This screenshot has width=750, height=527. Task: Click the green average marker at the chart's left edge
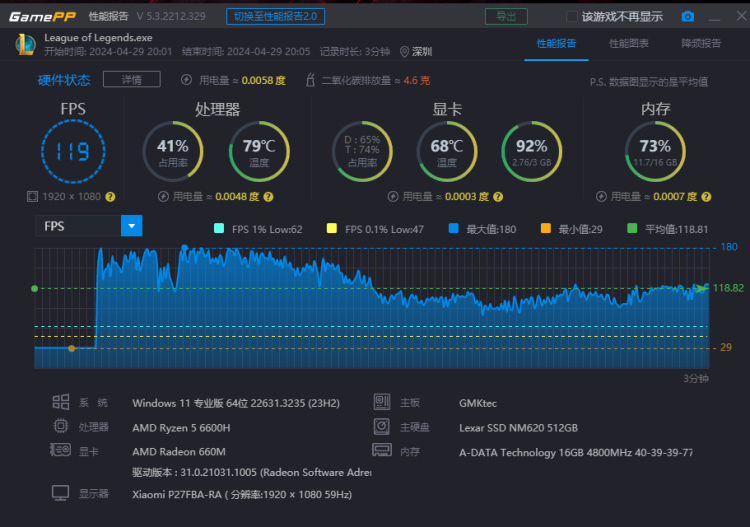click(x=34, y=288)
